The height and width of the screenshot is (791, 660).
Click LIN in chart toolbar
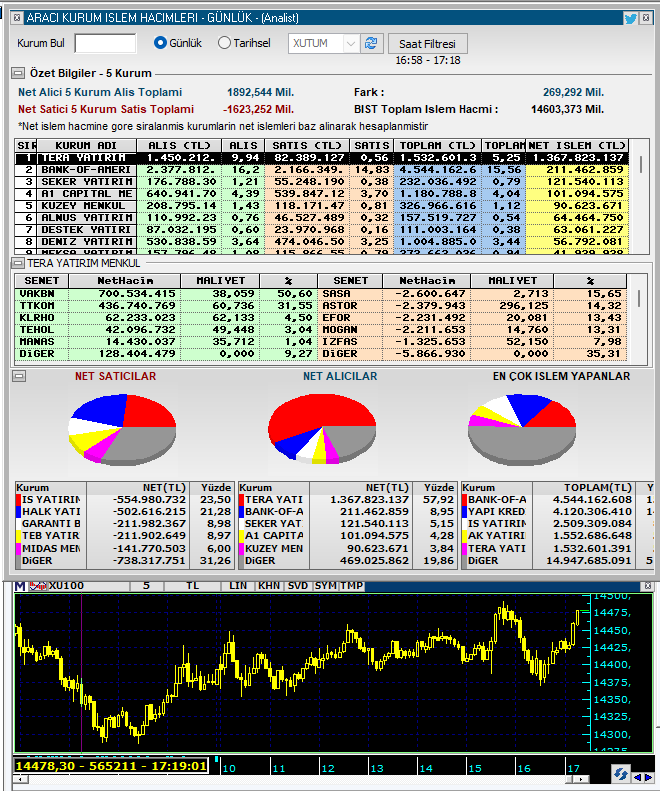coord(238,586)
